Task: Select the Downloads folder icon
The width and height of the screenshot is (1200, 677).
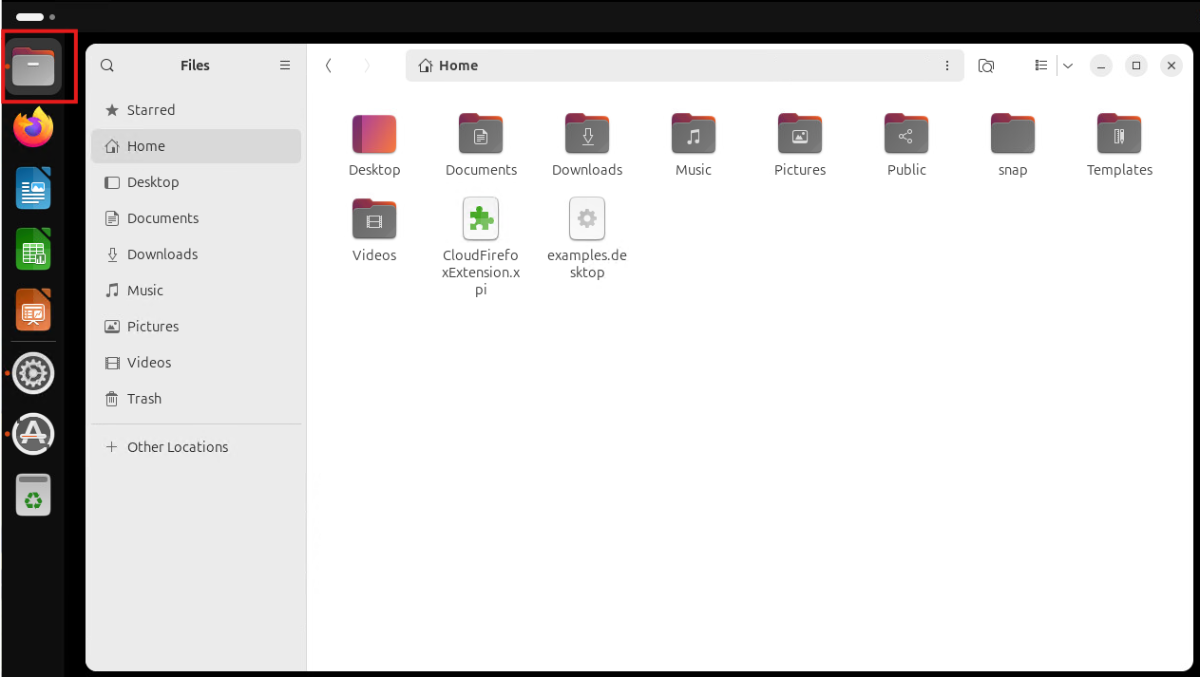Action: (x=587, y=133)
